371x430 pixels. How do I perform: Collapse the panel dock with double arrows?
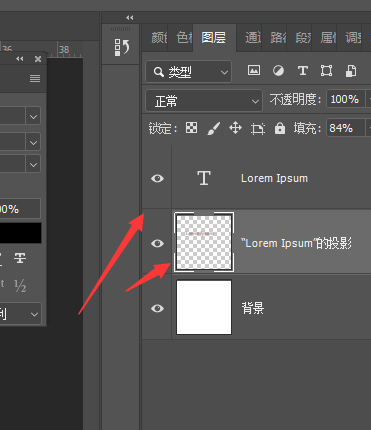(130, 18)
